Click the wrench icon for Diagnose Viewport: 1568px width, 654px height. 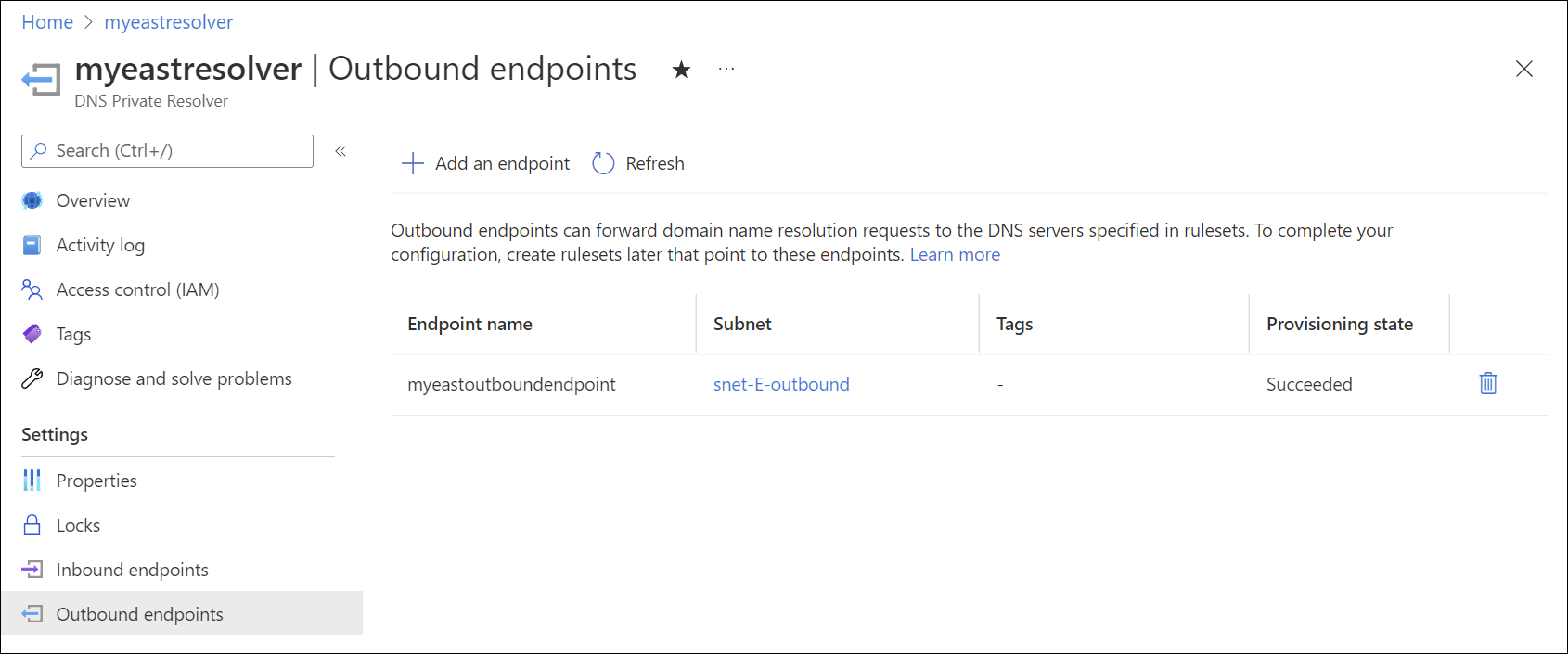pyautogui.click(x=32, y=378)
